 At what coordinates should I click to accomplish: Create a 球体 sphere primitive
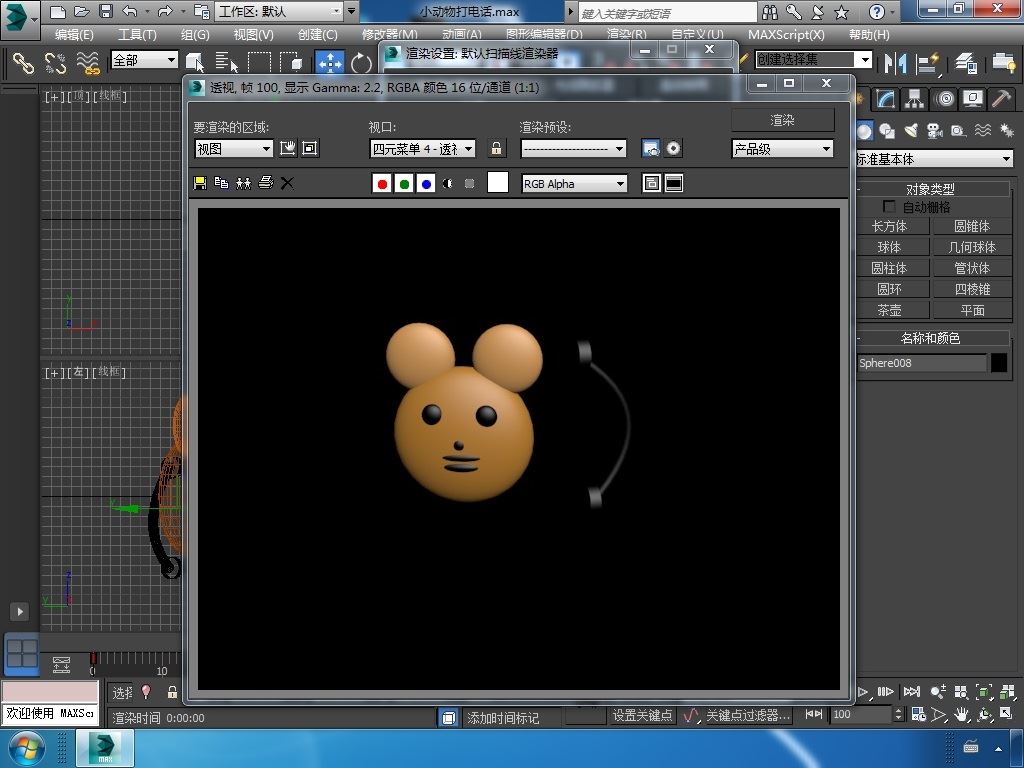[889, 247]
